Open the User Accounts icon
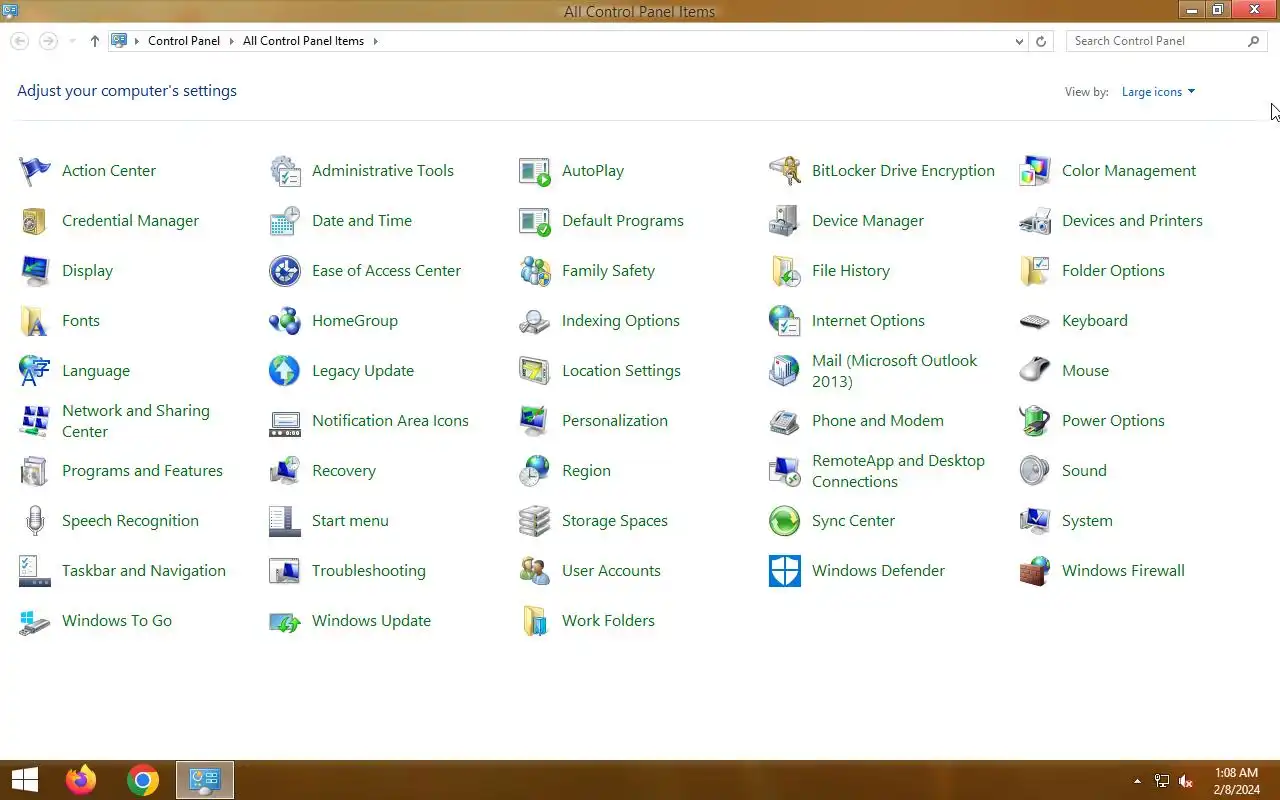 [535, 571]
